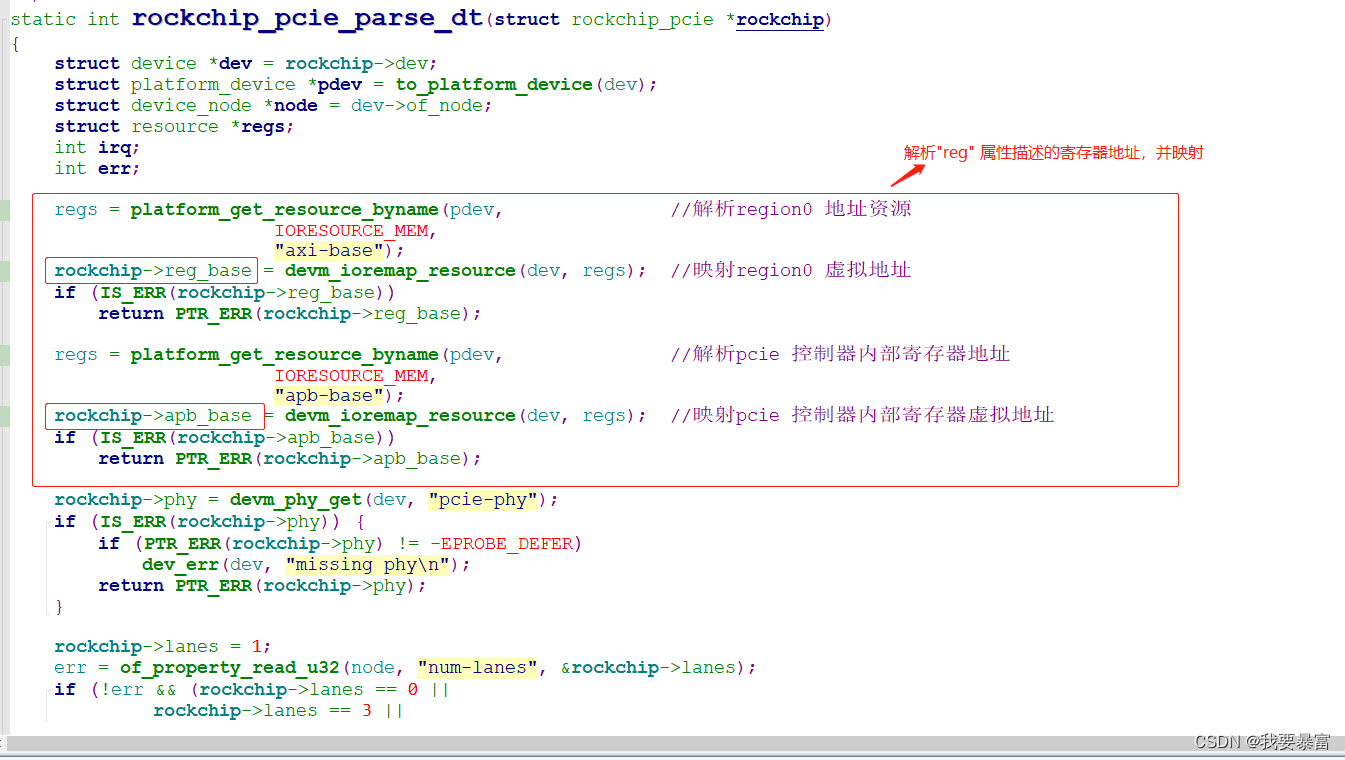Click platform_get_resource_byname on the region0 comment line
1345x760 pixels.
pyautogui.click(x=285, y=210)
